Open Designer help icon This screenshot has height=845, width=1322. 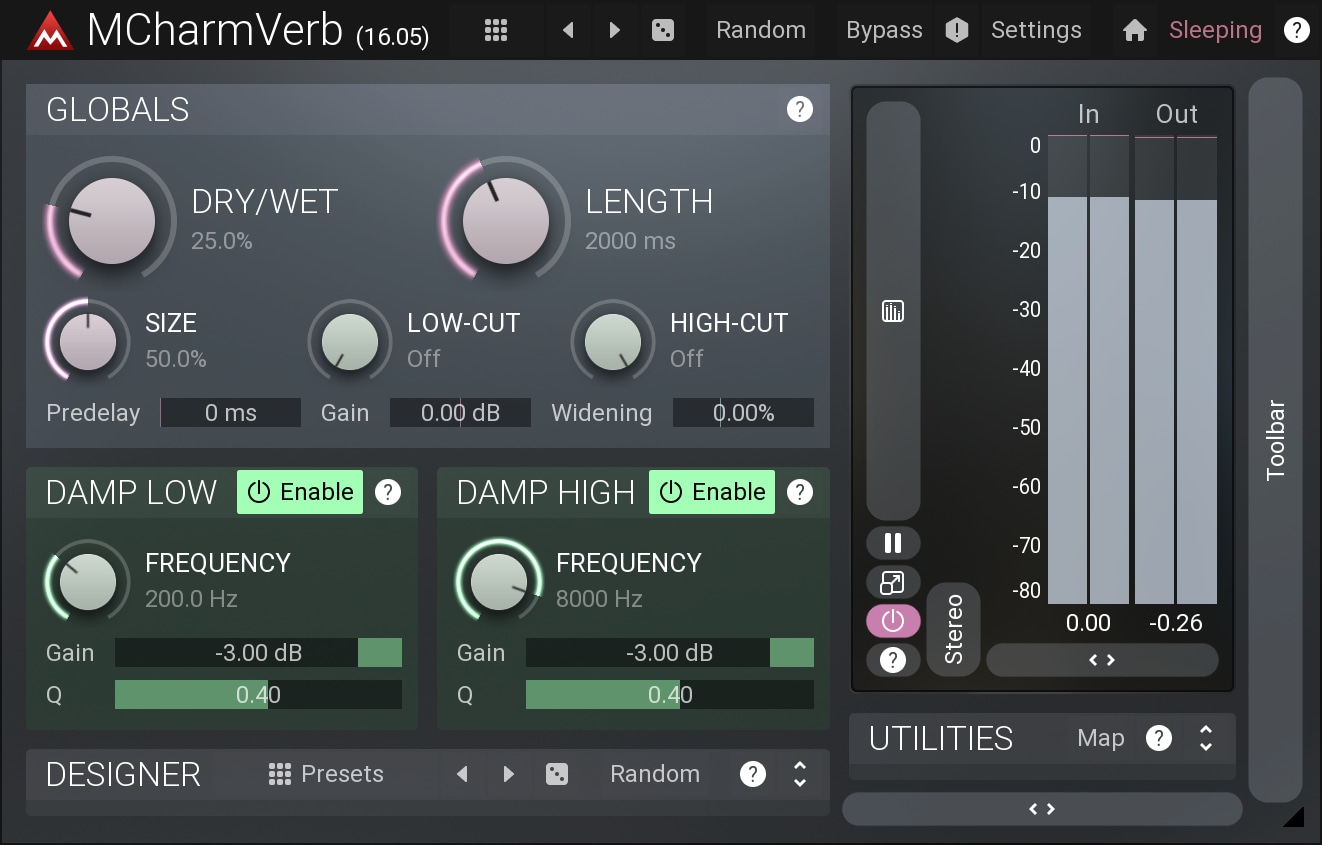pos(753,774)
